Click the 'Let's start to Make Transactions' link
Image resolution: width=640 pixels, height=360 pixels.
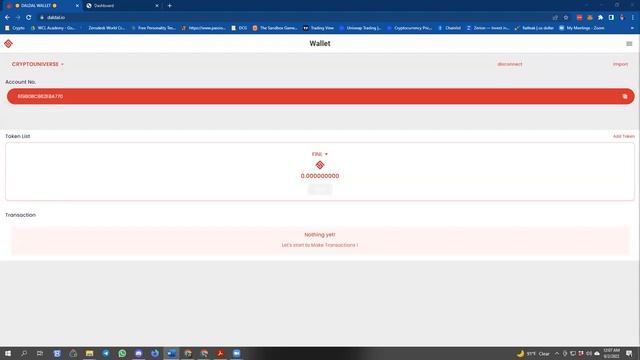tap(320, 245)
